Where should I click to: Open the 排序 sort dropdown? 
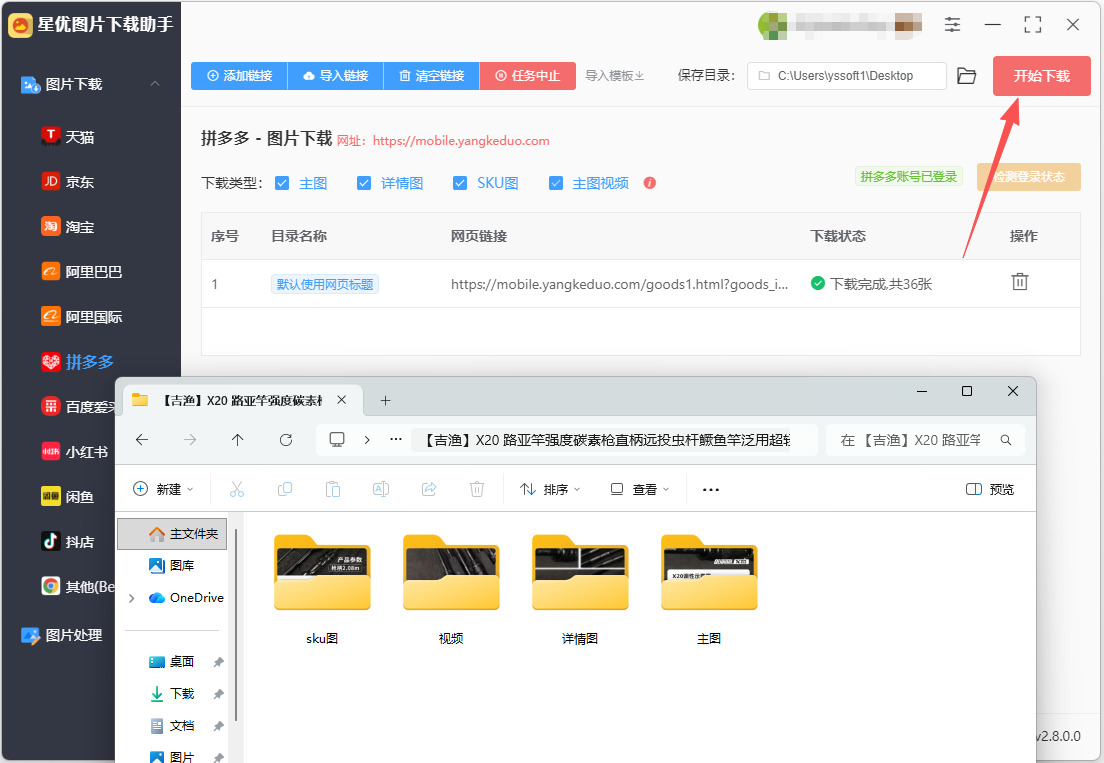click(550, 489)
